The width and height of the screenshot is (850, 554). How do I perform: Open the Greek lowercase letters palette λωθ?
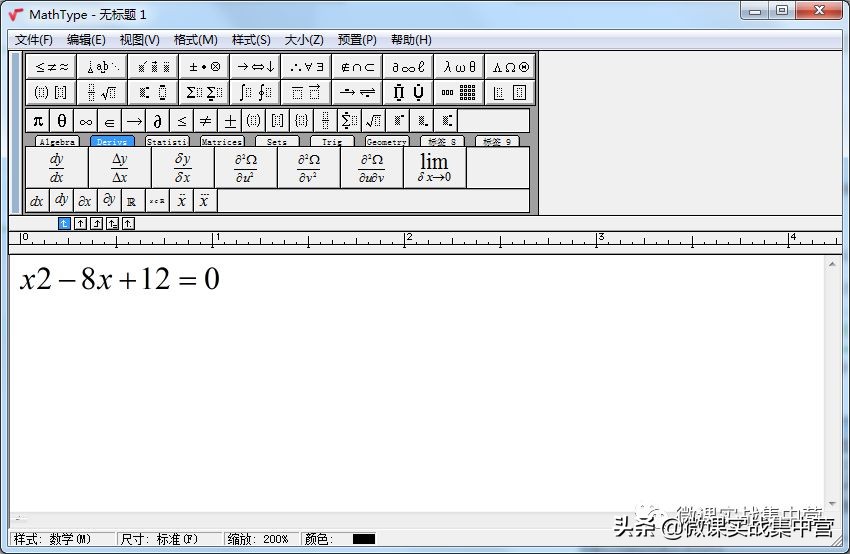(459, 67)
